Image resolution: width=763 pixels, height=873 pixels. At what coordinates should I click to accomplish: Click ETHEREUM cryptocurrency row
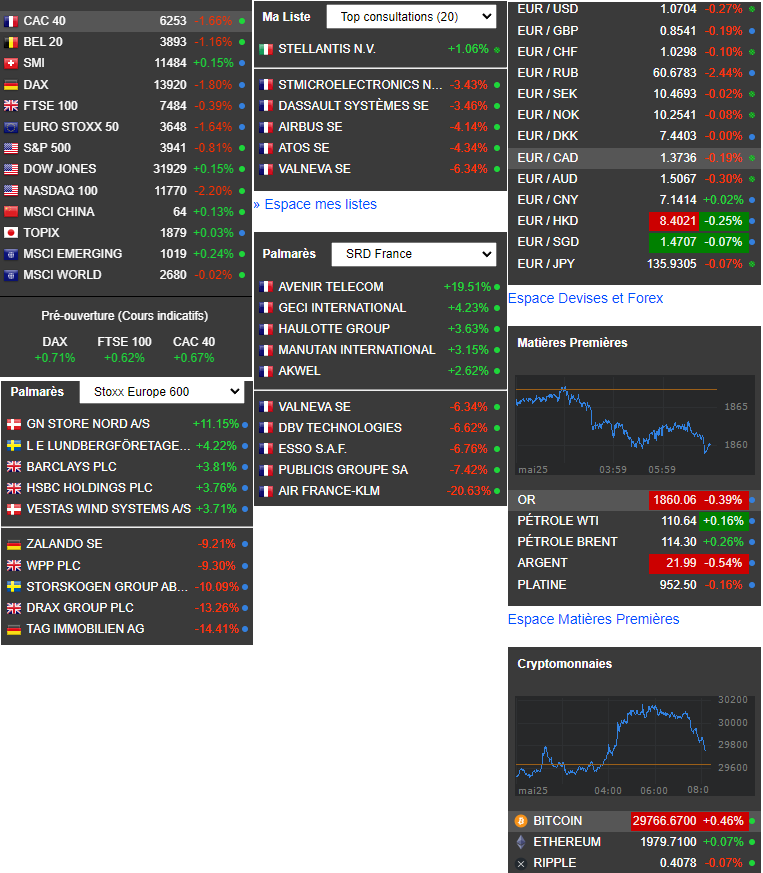pyautogui.click(x=634, y=842)
